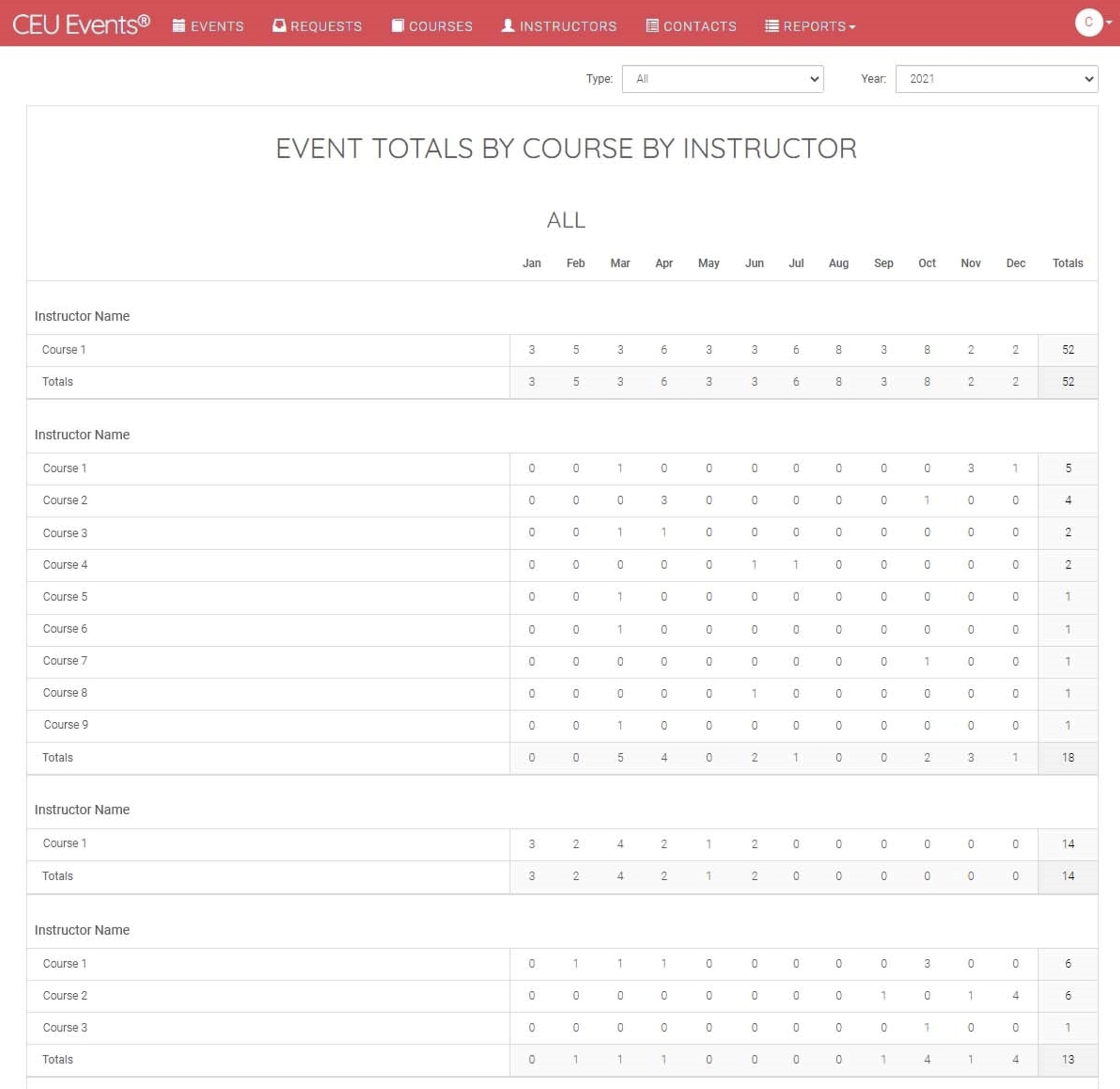Viewport: 1120px width, 1089px height.
Task: Click the CEU Events logo
Action: pos(81,25)
